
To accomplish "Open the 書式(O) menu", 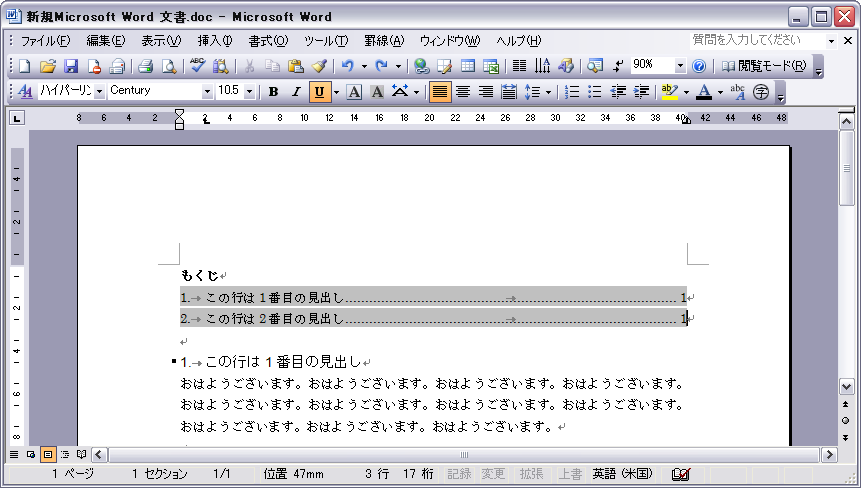I will (x=268, y=41).
